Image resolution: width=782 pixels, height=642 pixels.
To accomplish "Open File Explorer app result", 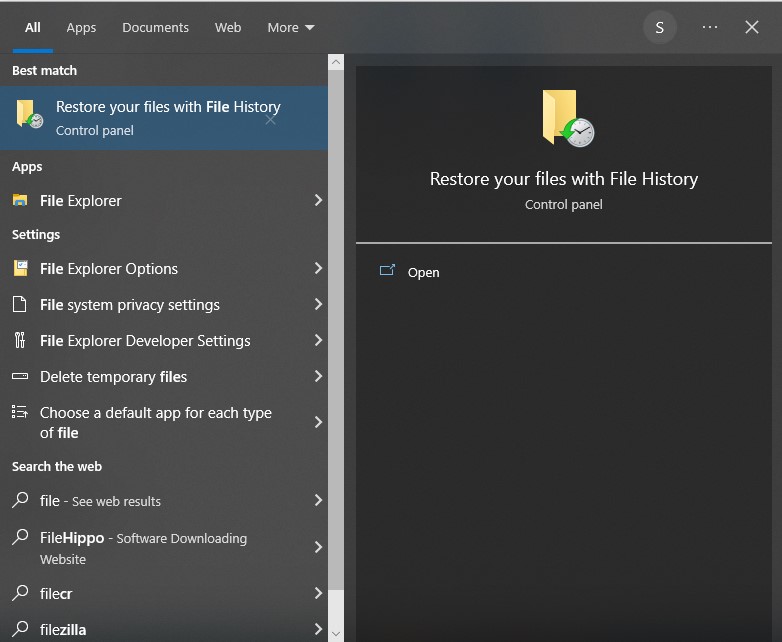I will 164,201.
